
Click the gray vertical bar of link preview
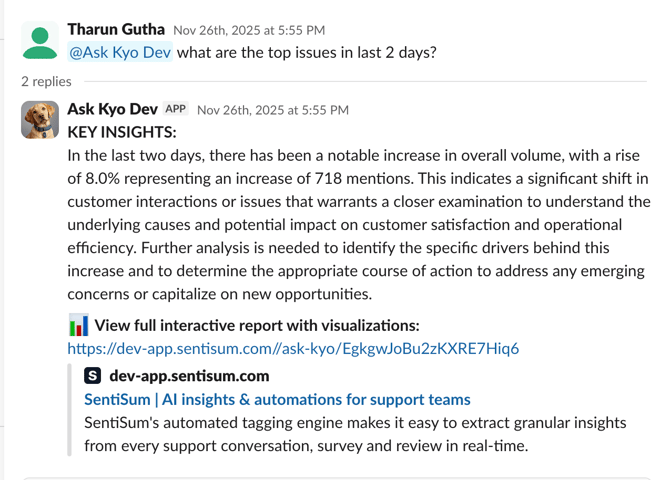pos(70,410)
